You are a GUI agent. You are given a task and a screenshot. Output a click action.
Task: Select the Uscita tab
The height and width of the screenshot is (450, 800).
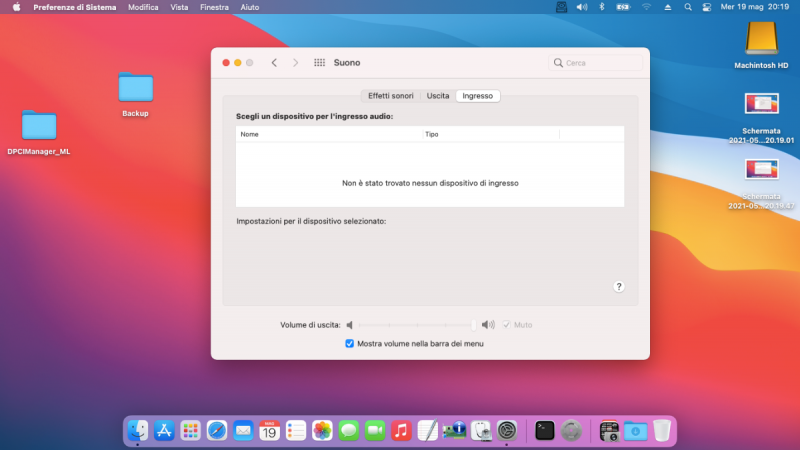click(x=438, y=96)
